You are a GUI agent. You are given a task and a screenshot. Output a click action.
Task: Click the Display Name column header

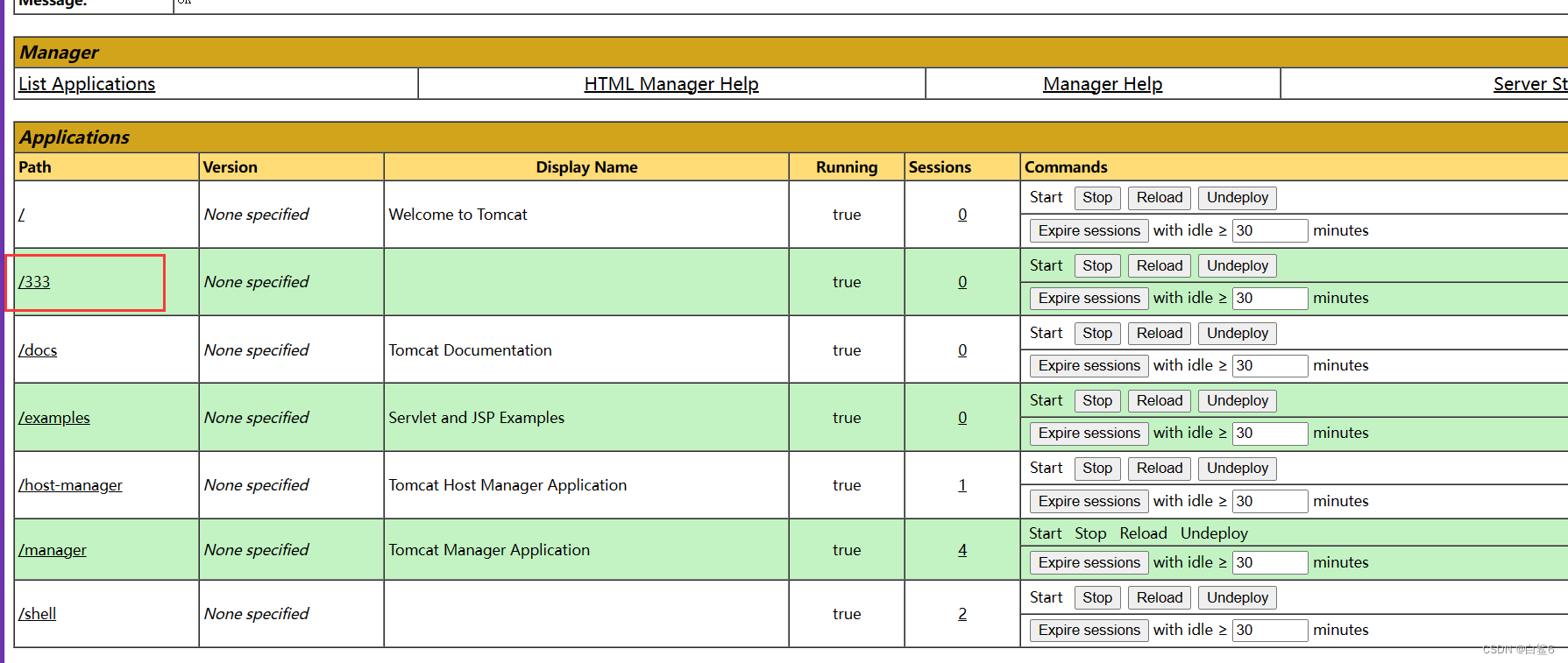point(586,167)
